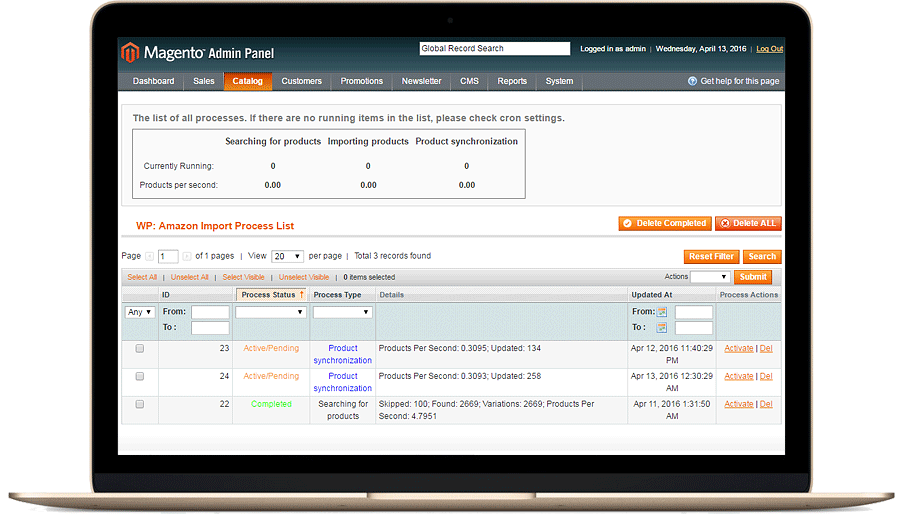This screenshot has width=900, height=515.
Task: Open the per page View dropdown
Action: 288,256
